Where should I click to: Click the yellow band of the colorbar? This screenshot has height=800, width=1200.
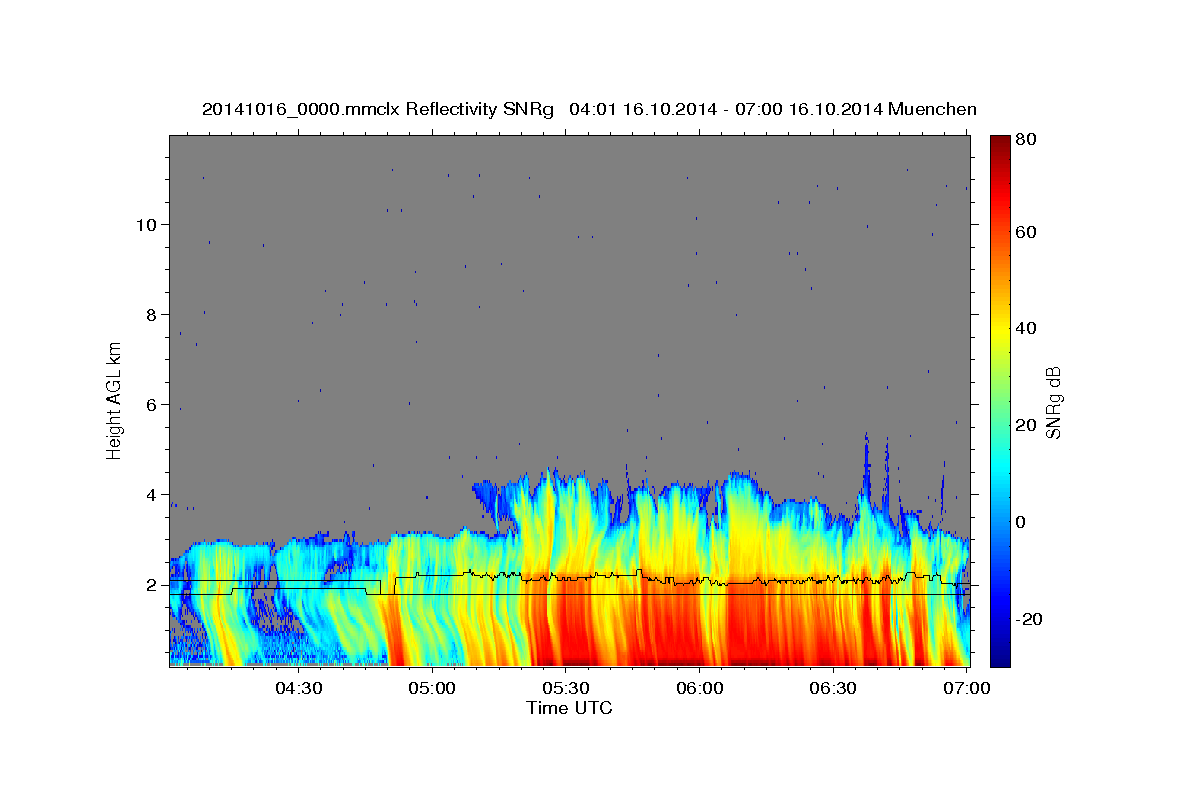pyautogui.click(x=1000, y=330)
